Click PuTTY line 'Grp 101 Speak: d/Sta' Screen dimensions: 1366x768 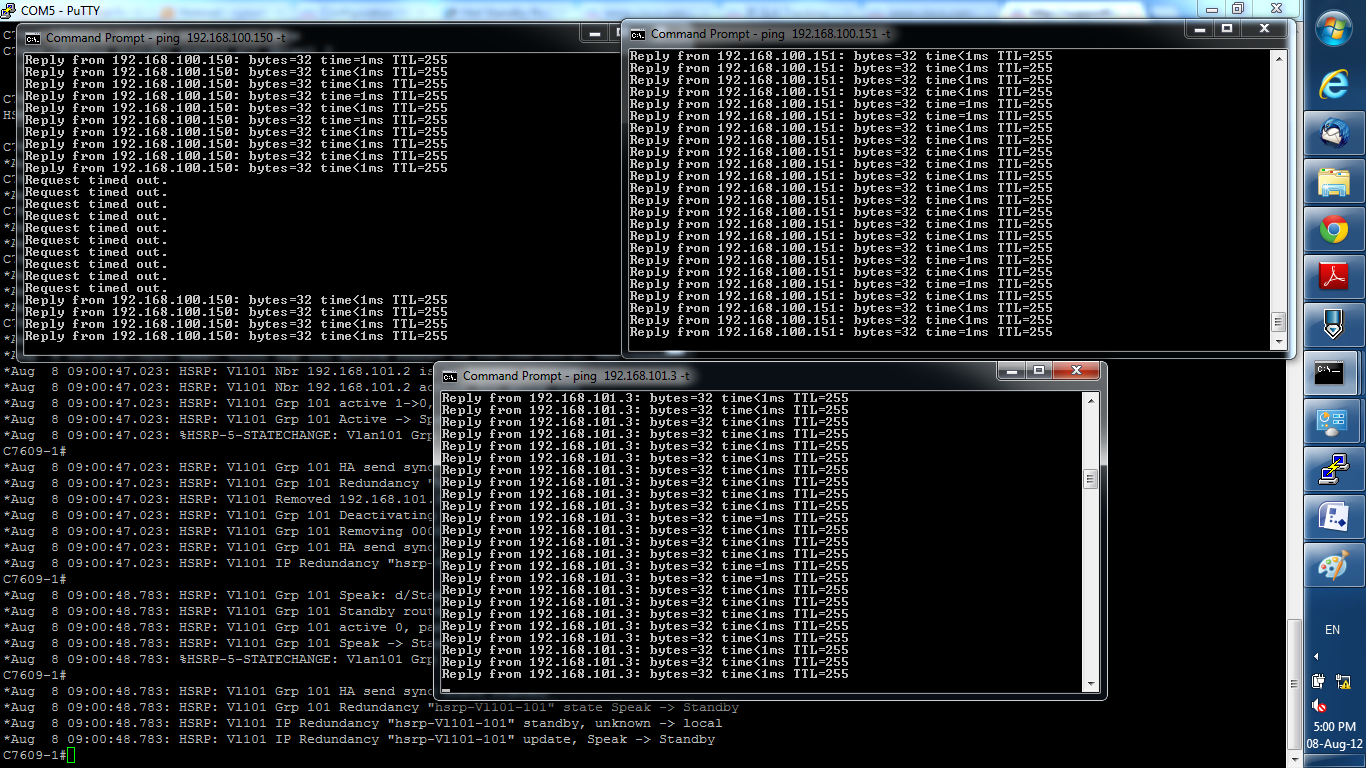tap(217, 595)
